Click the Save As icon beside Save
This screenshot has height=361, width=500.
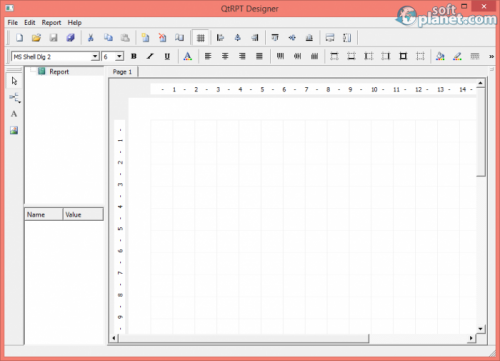coord(70,38)
